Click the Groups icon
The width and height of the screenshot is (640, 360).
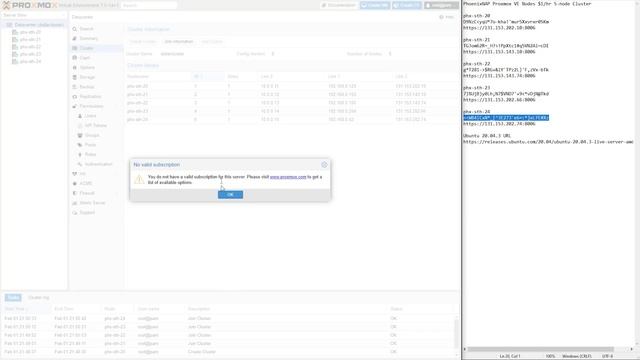(x=80, y=135)
